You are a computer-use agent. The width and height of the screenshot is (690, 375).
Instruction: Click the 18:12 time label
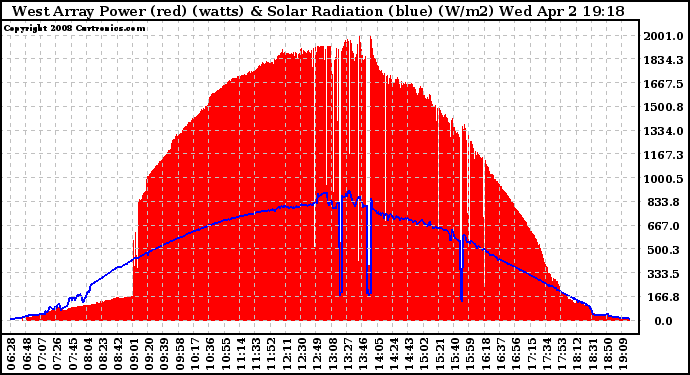click(576, 354)
